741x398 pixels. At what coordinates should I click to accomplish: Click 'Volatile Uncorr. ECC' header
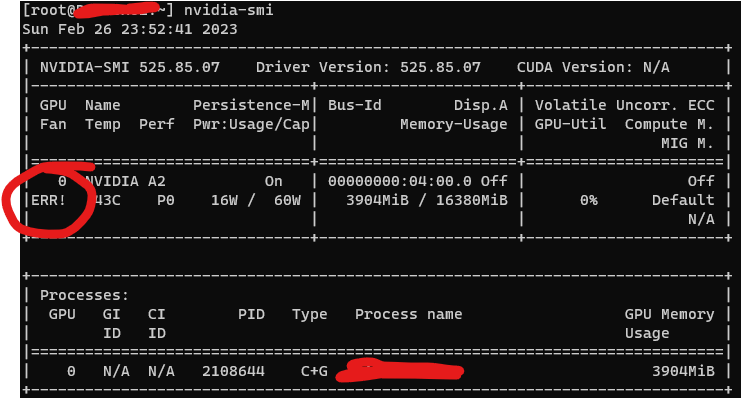624,105
